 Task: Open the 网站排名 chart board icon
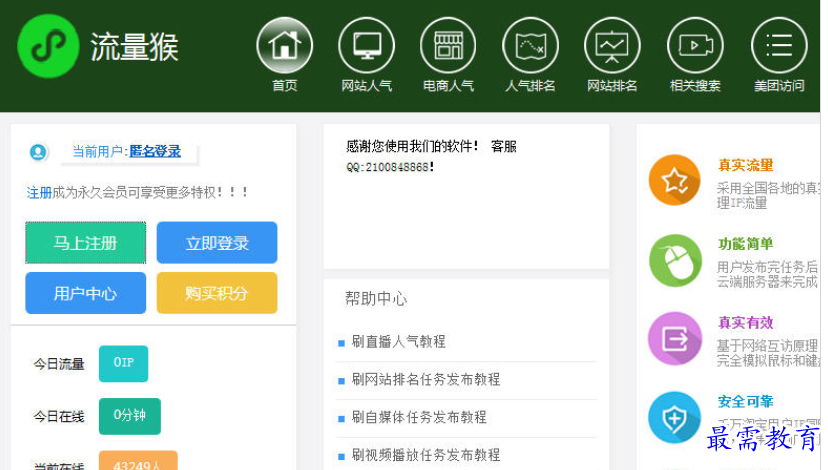(613, 45)
